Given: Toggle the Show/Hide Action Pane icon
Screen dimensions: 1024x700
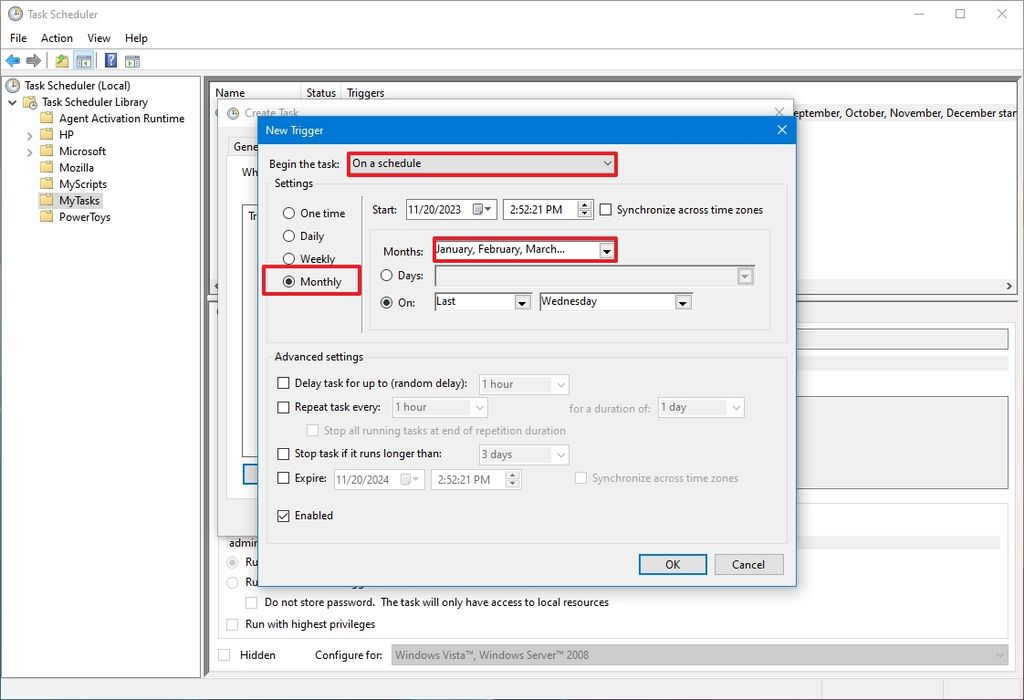Looking at the screenshot, I should 131,60.
